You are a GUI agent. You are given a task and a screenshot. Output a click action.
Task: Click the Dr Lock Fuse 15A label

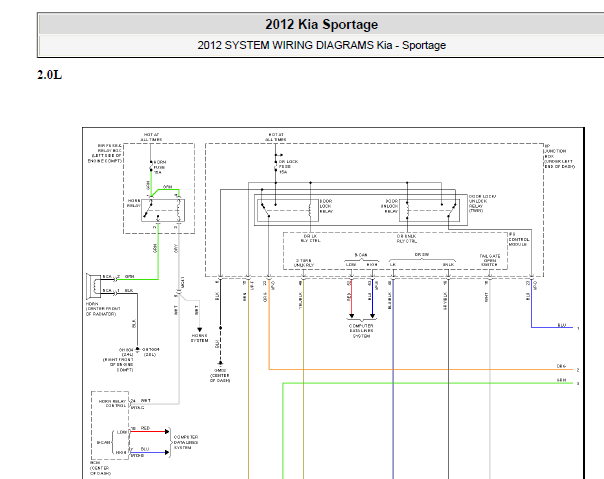tap(287, 167)
